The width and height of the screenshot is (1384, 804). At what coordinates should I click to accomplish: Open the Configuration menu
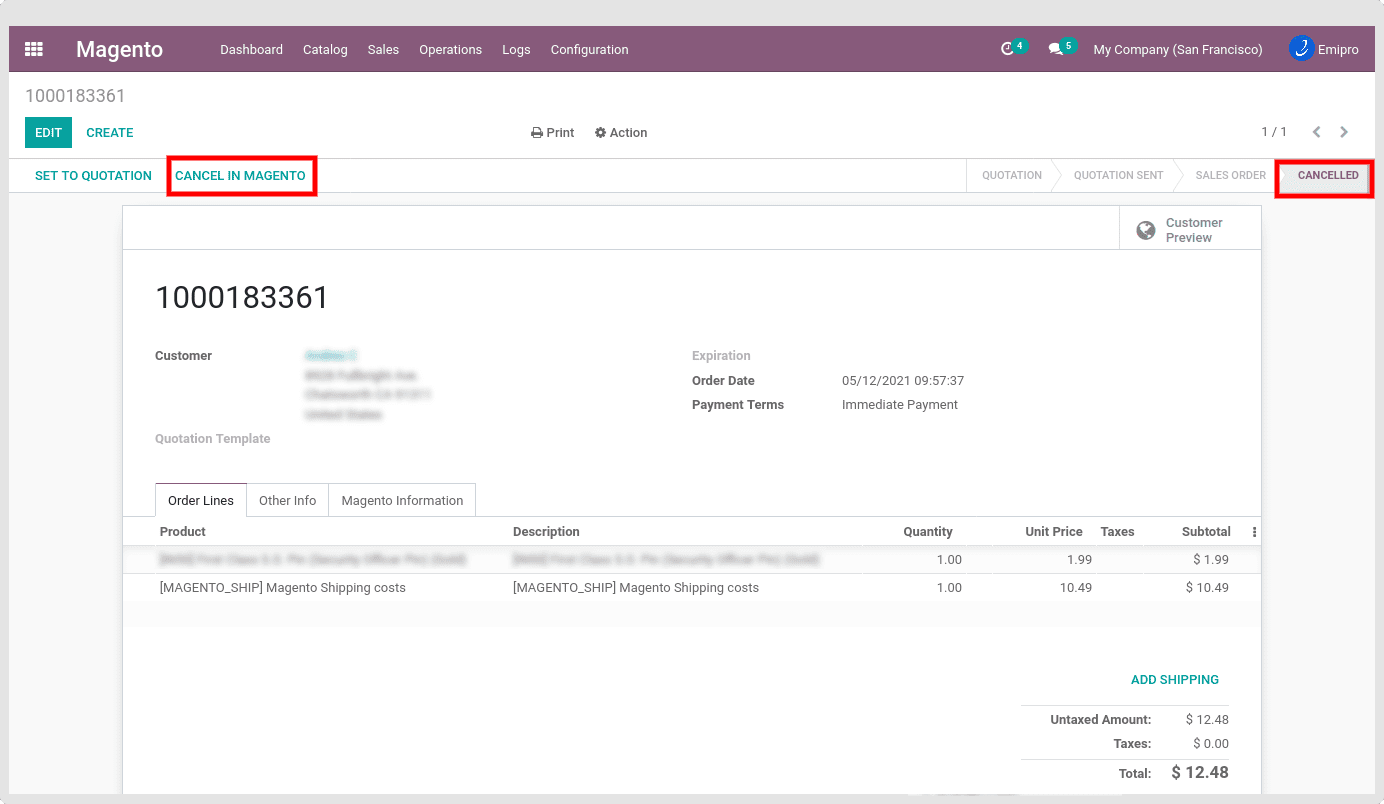click(x=589, y=50)
